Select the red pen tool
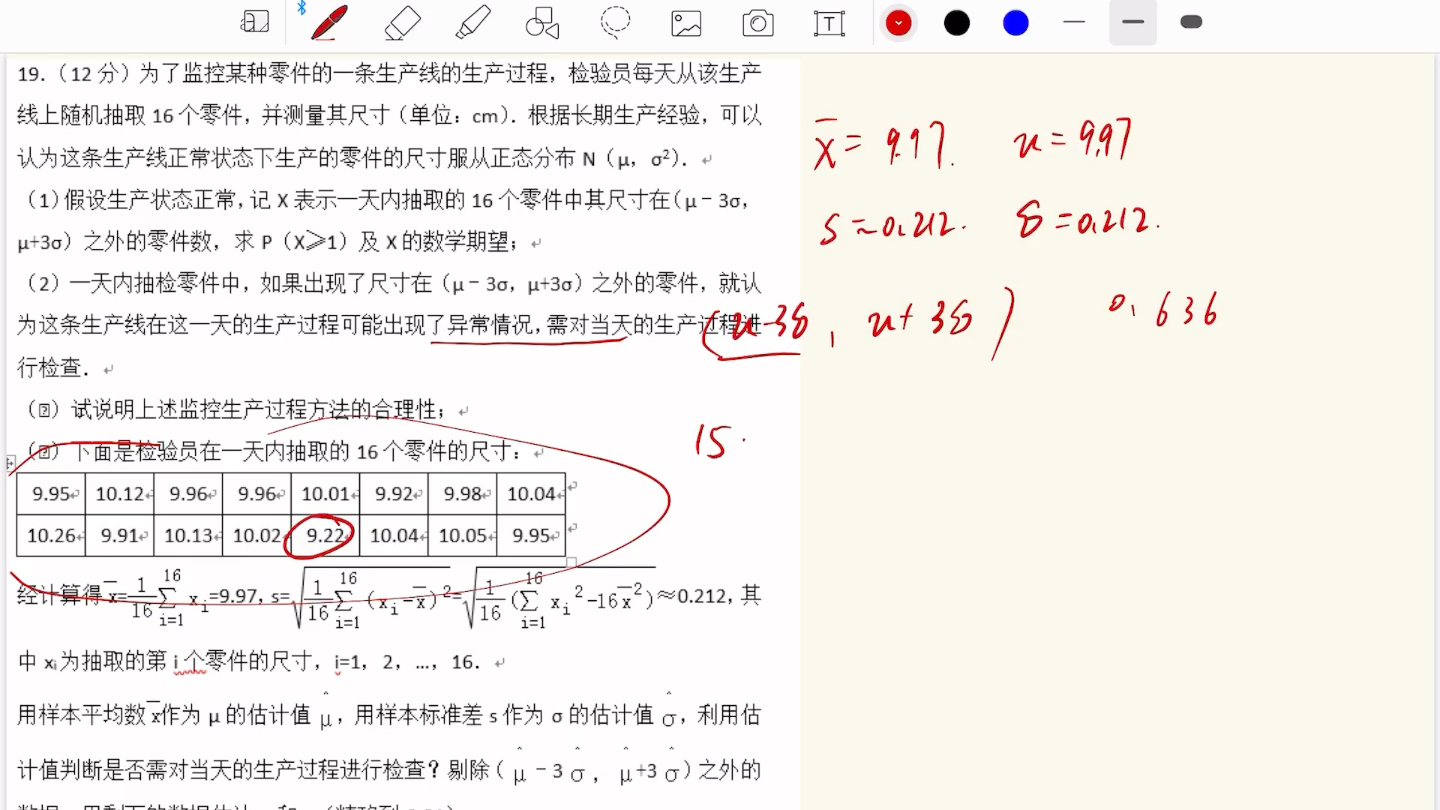The height and width of the screenshot is (810, 1440). coord(329,22)
